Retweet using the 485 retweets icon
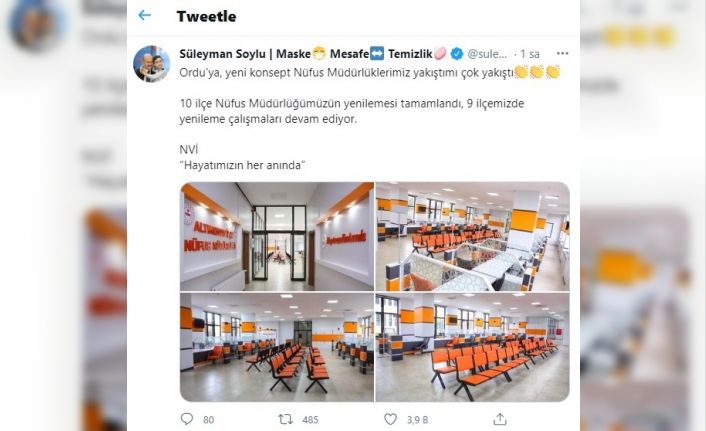The image size is (706, 431). [x=285, y=420]
